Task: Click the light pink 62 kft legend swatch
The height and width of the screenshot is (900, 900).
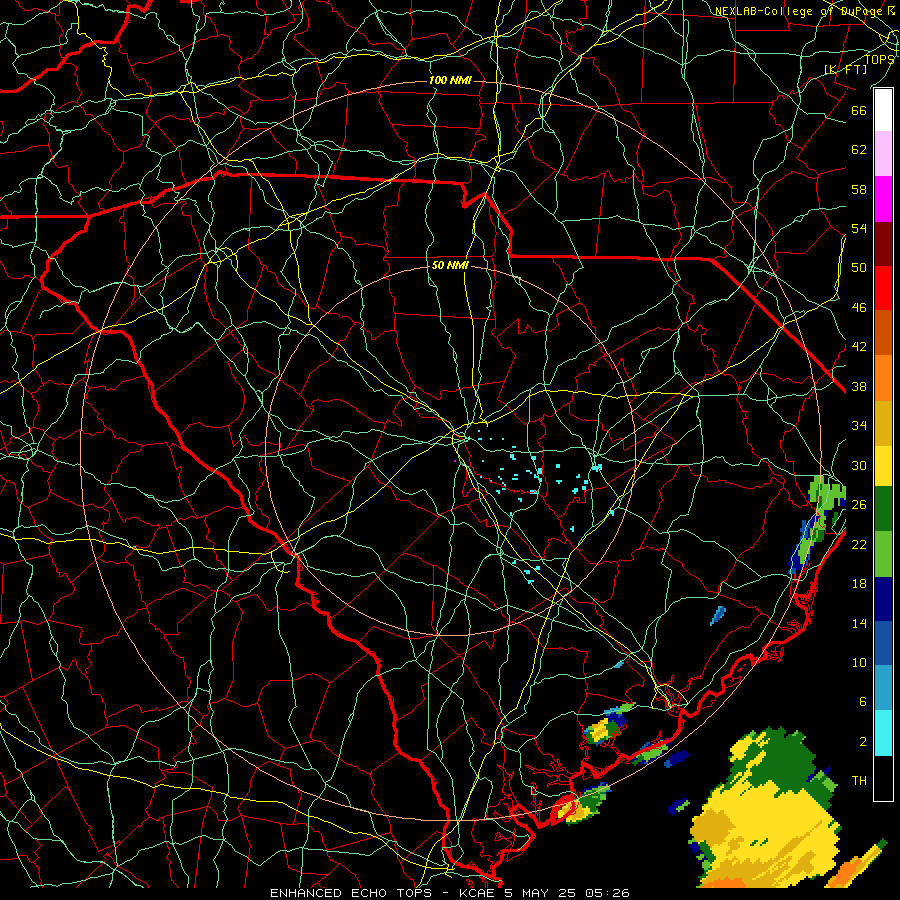Action: pos(883,154)
